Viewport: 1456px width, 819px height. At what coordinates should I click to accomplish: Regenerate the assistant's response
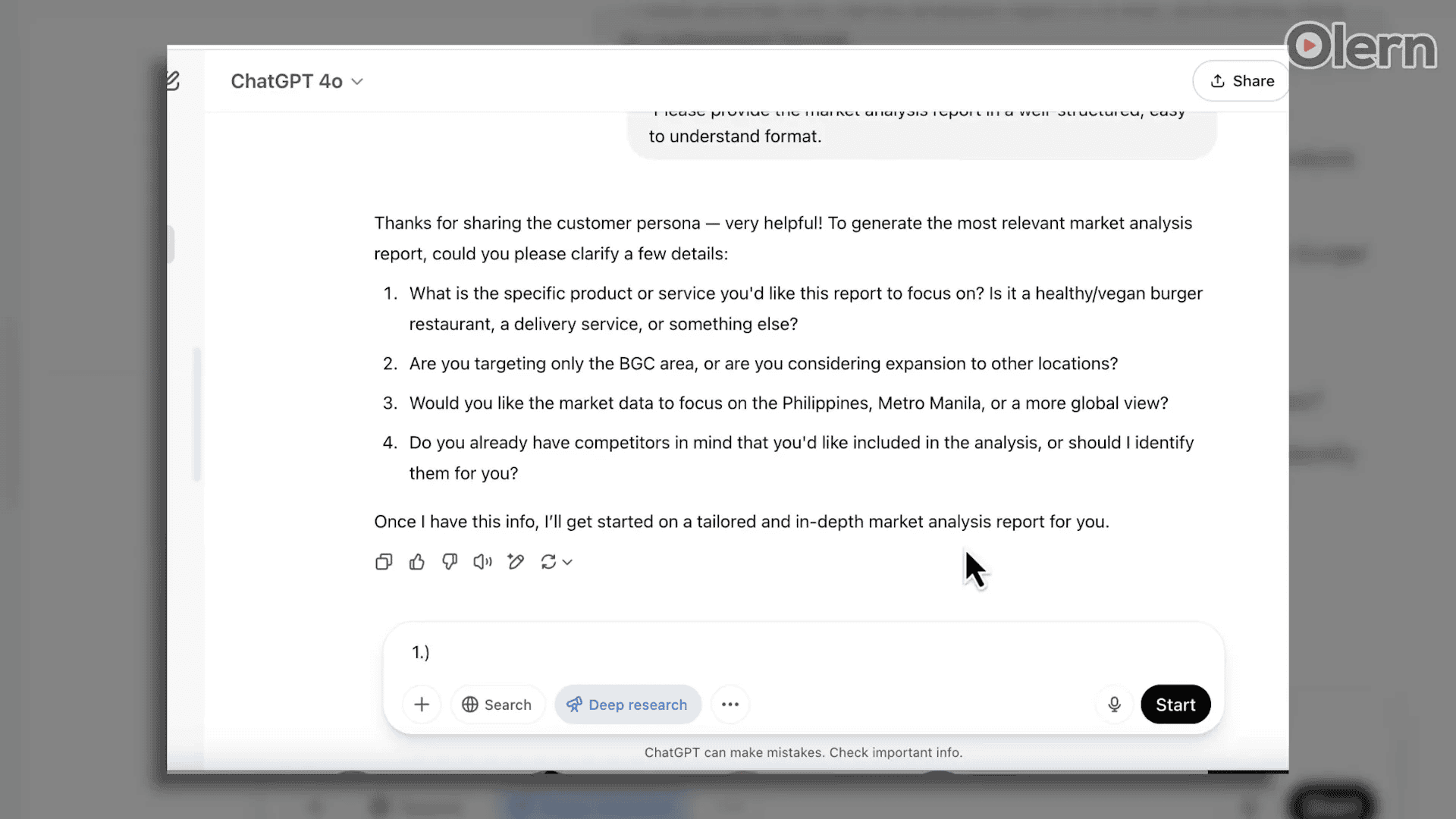[x=550, y=561]
